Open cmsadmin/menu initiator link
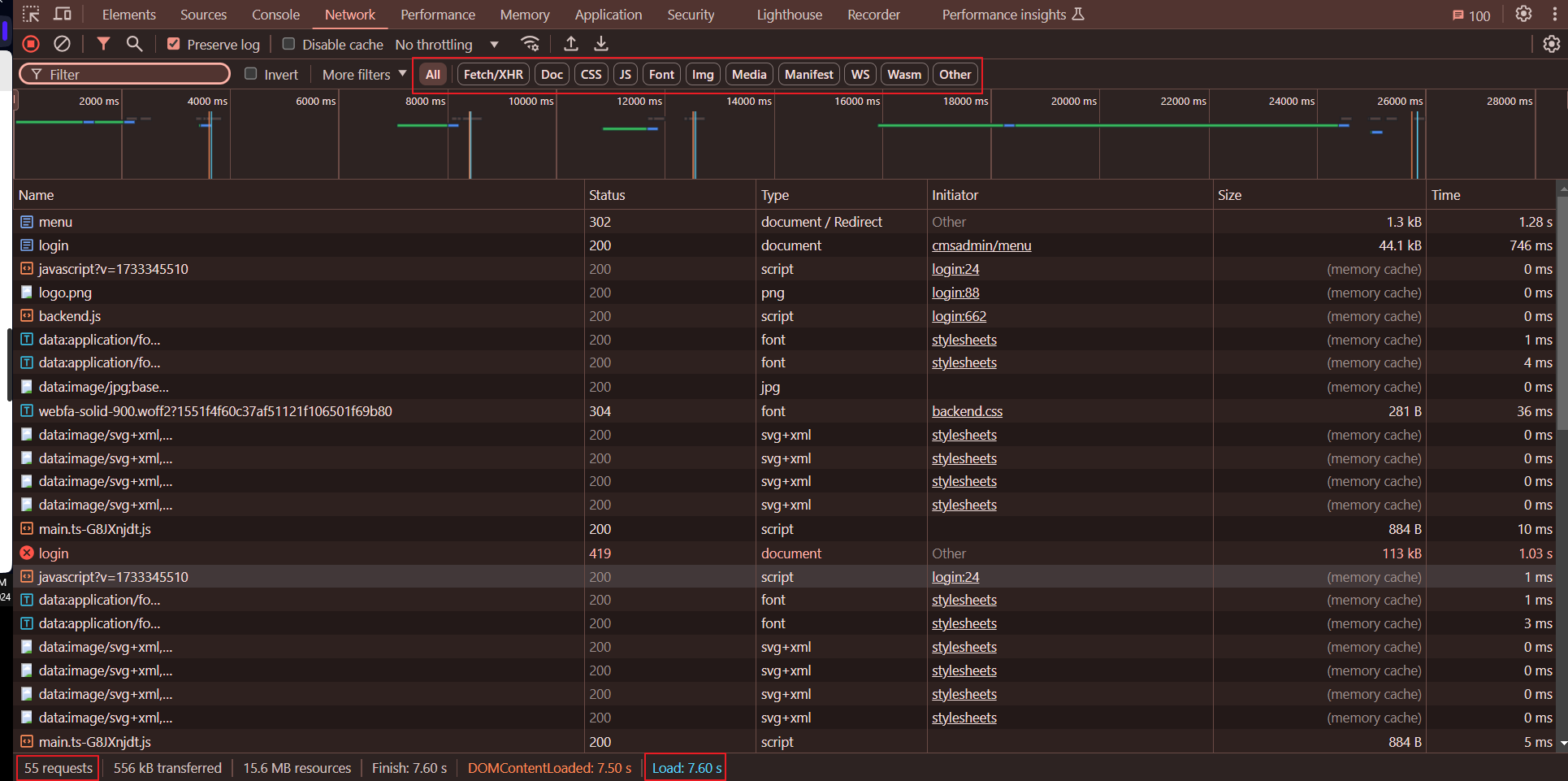Viewport: 1568px width, 781px height. [x=981, y=245]
